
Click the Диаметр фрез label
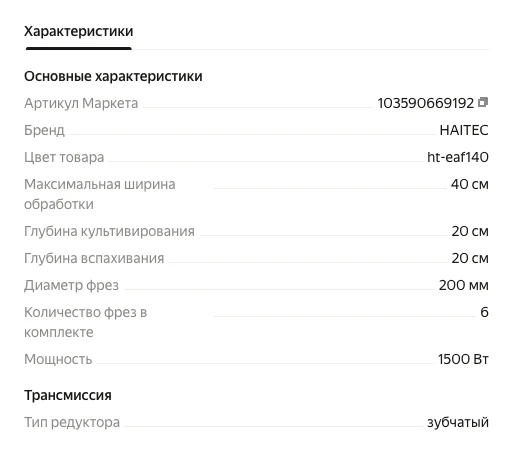pos(71,285)
